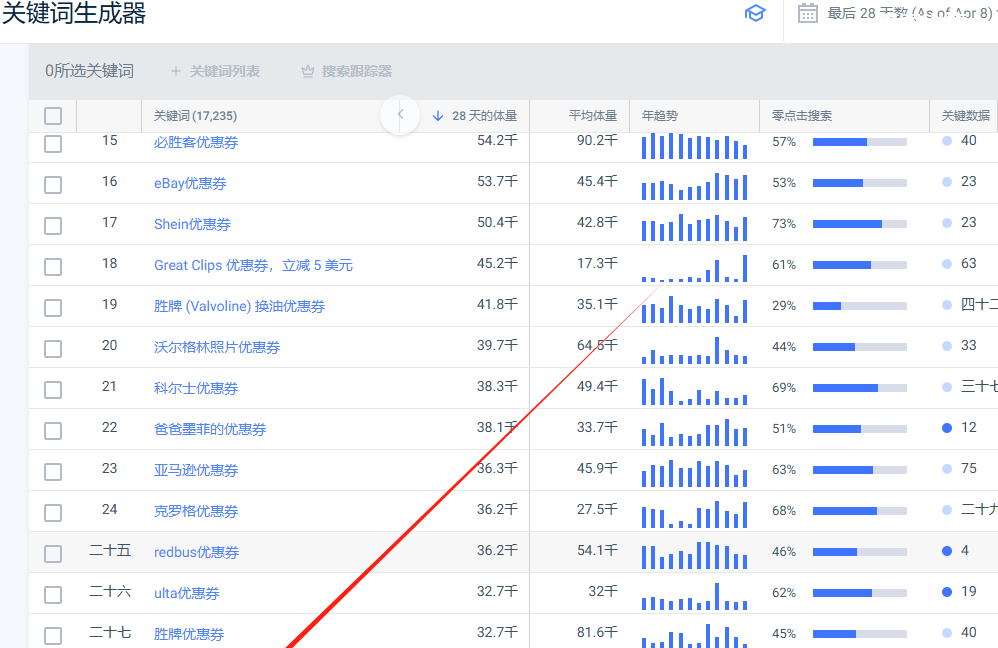Open the calendar date range icon

[x=808, y=13]
